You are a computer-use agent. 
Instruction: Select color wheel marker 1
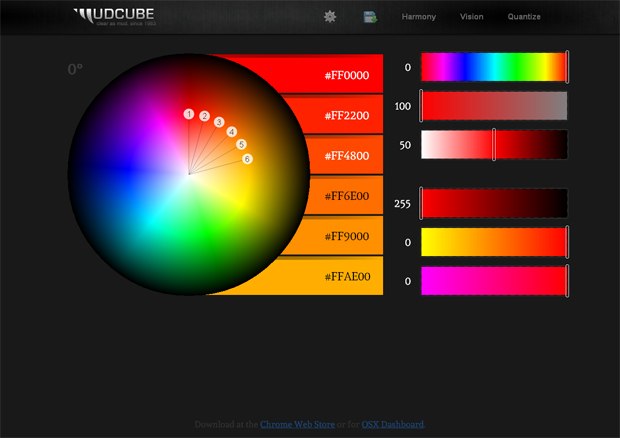tap(189, 114)
